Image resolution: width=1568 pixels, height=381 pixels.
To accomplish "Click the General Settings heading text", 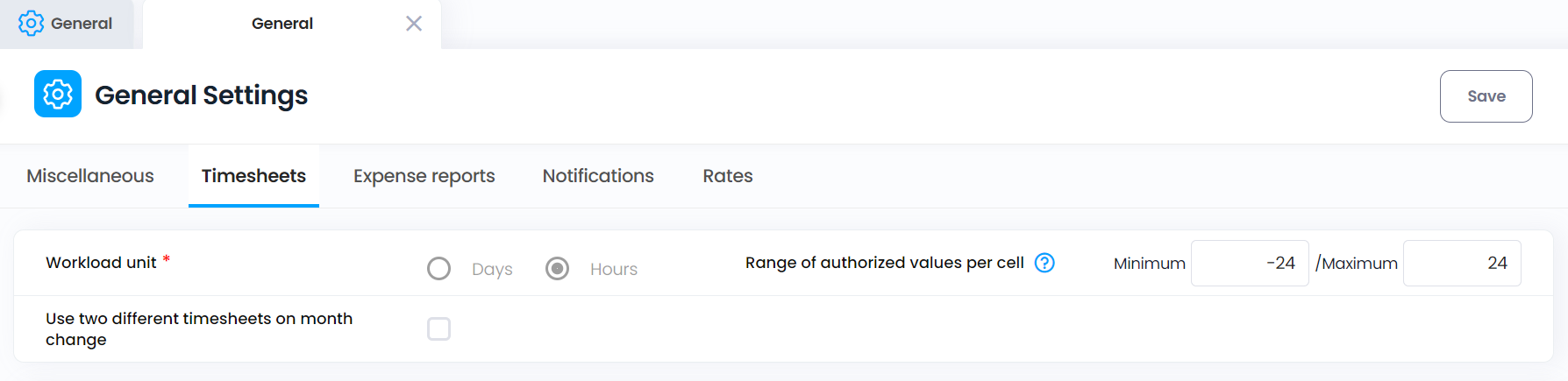I will [x=201, y=95].
